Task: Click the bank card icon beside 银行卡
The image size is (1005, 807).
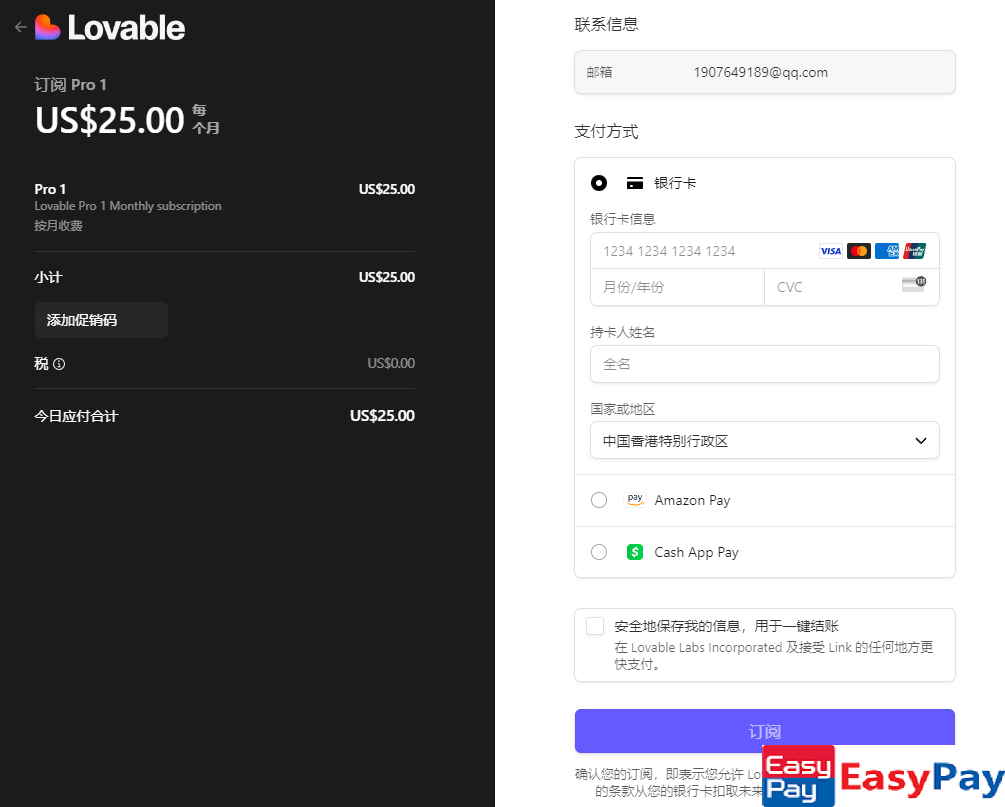Action: tap(635, 183)
